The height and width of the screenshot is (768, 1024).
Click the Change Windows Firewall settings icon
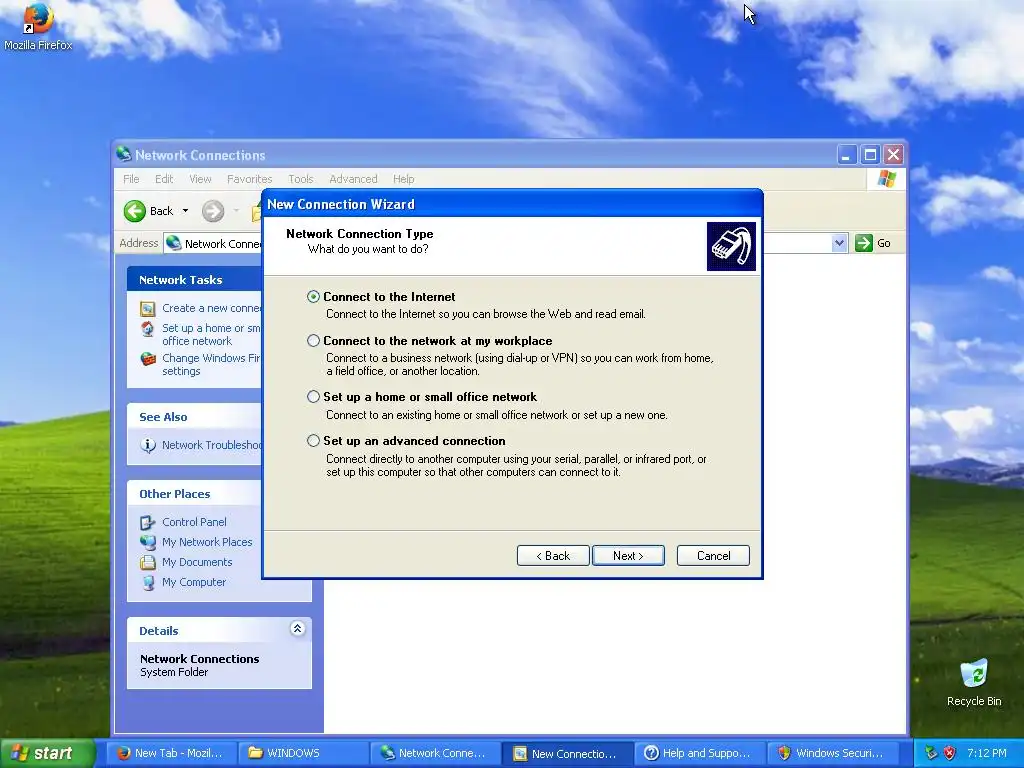pyautogui.click(x=148, y=359)
